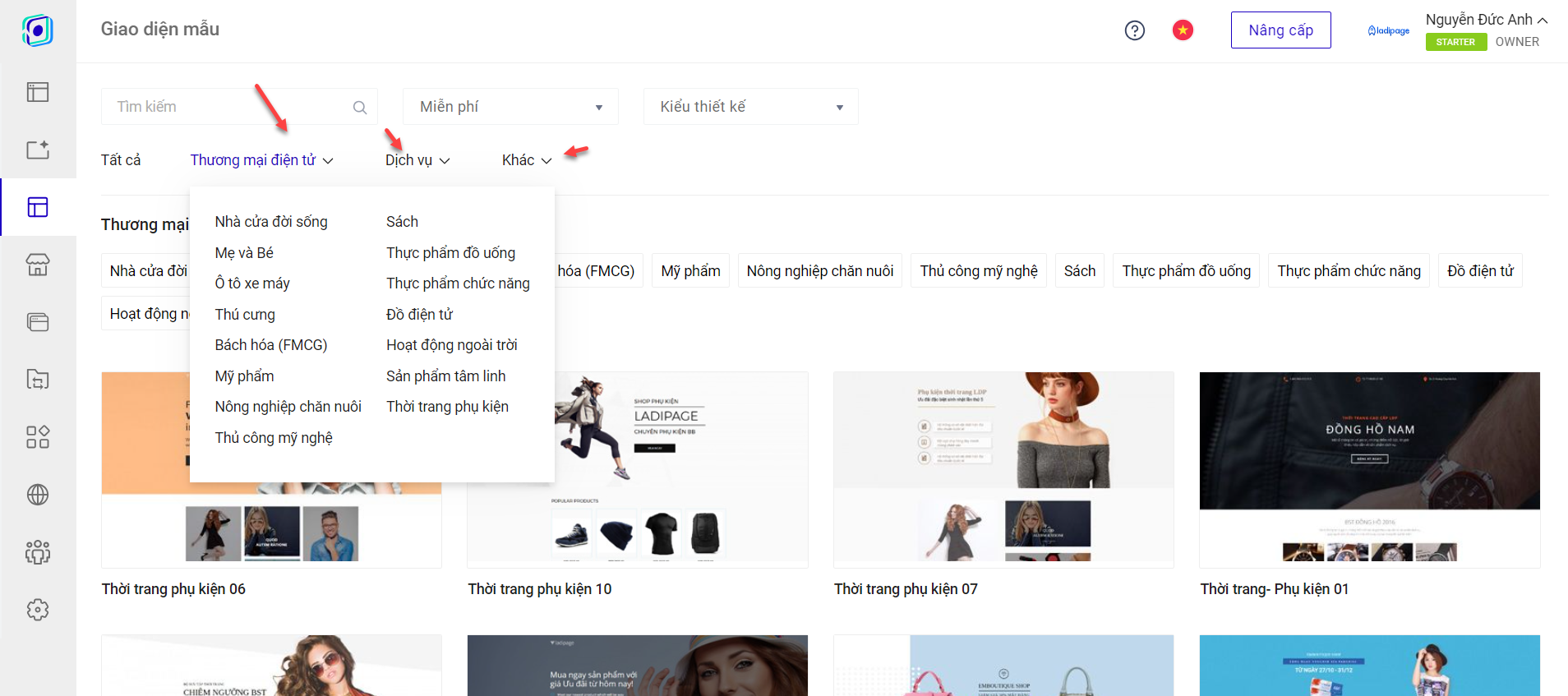Viewport: 1568px width, 696px height.
Task: Click the Vietnam flag language icon
Action: (1183, 30)
